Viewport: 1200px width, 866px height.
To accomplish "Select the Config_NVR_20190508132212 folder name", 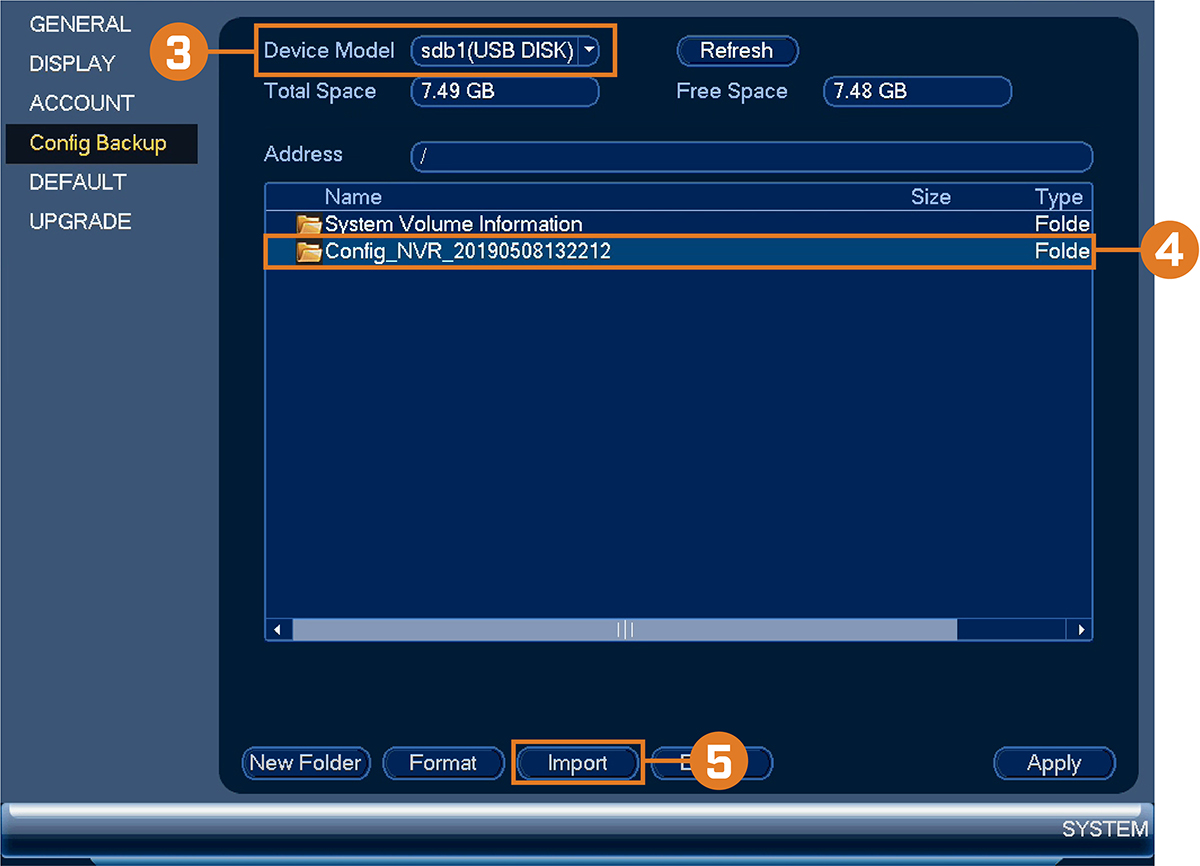I will pos(468,252).
